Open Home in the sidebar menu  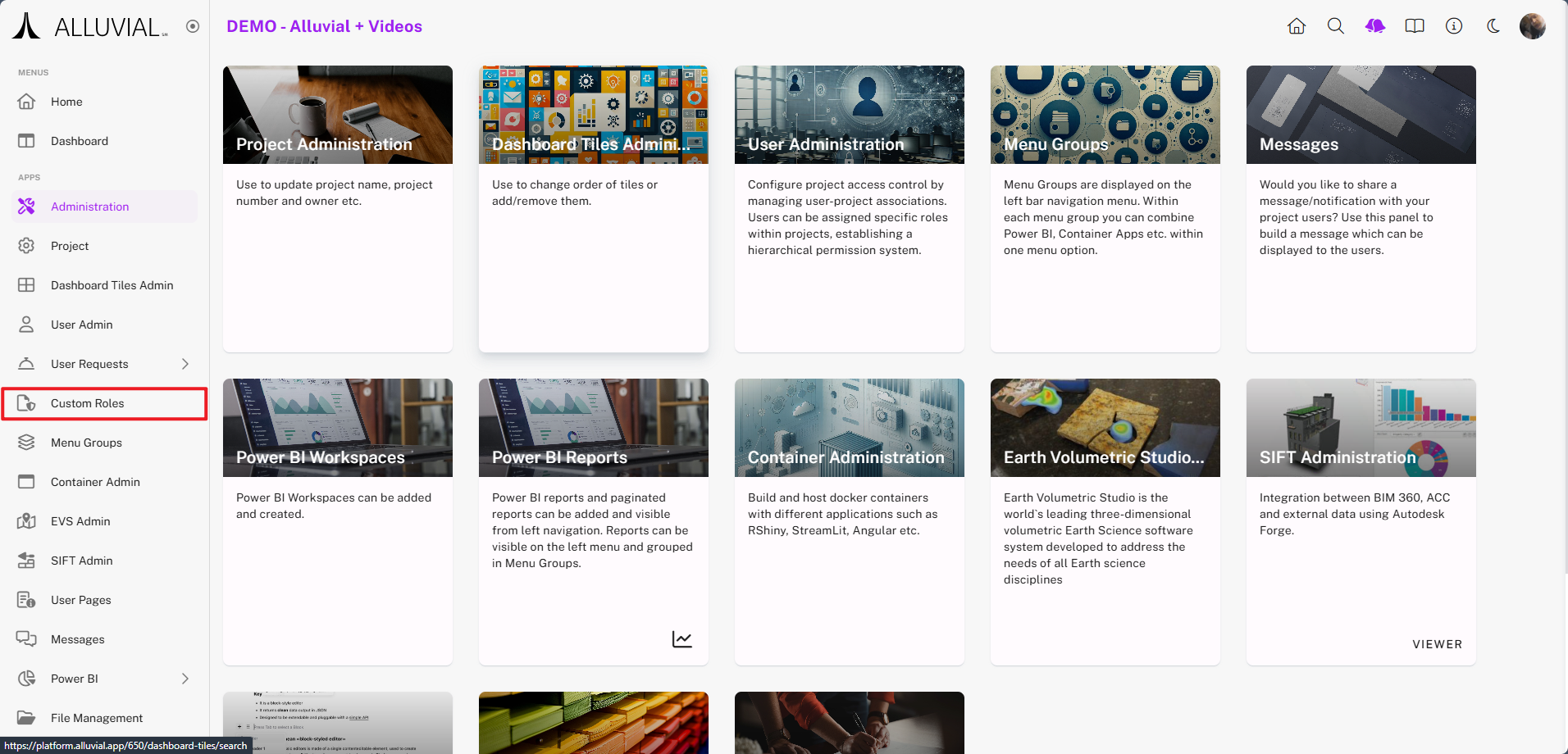[105, 102]
